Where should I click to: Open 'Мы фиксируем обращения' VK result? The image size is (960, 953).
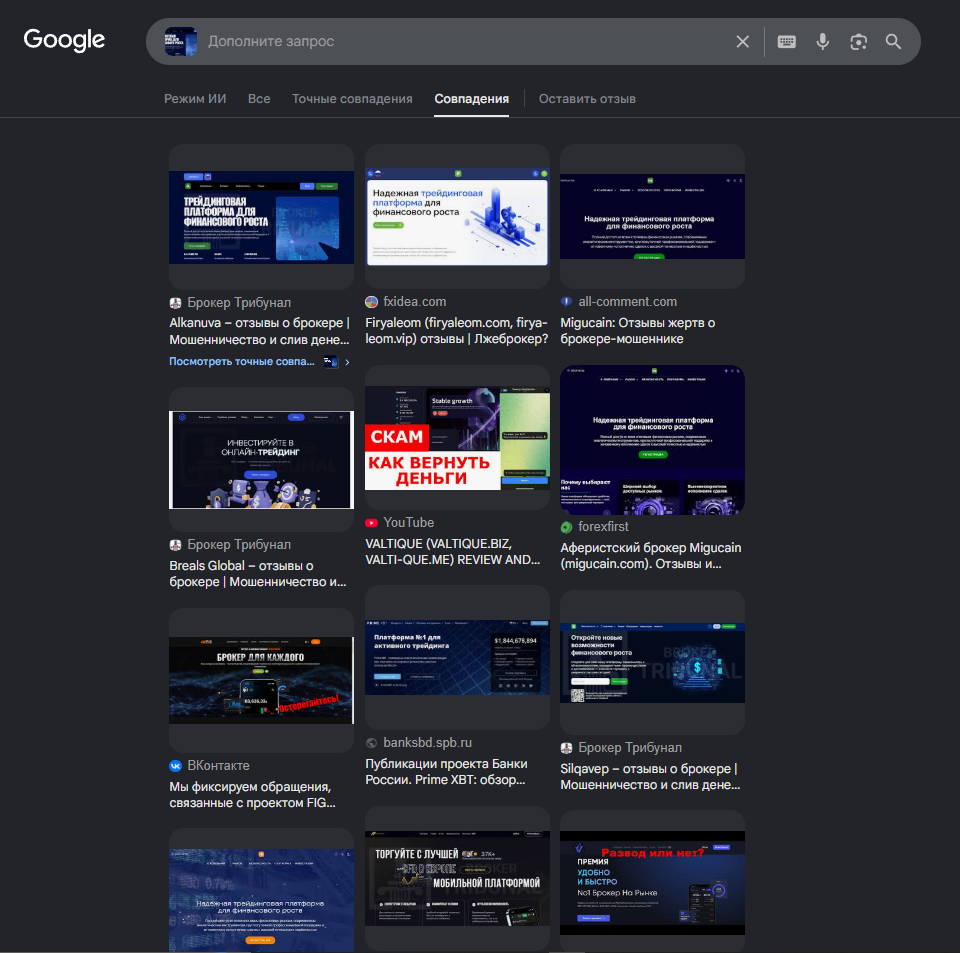pos(252,794)
